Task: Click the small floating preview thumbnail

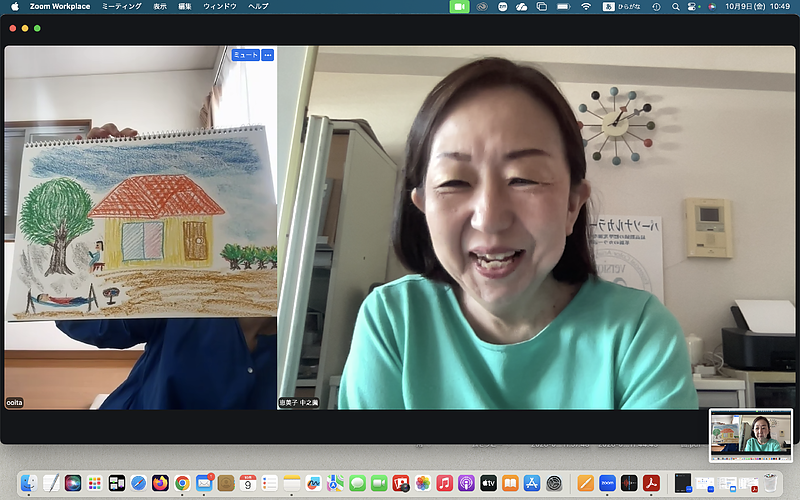Action: click(751, 435)
